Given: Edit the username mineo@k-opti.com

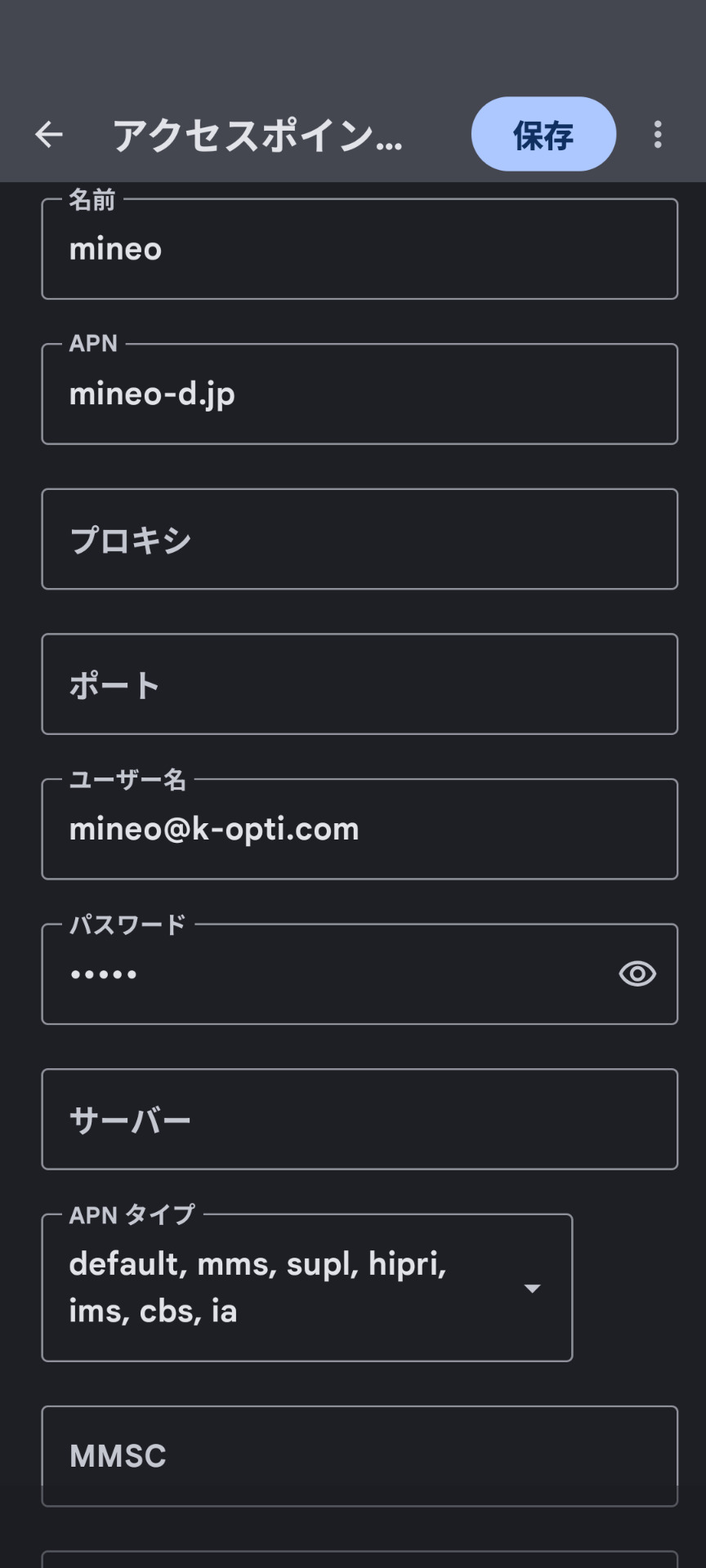Looking at the screenshot, I should [x=360, y=830].
